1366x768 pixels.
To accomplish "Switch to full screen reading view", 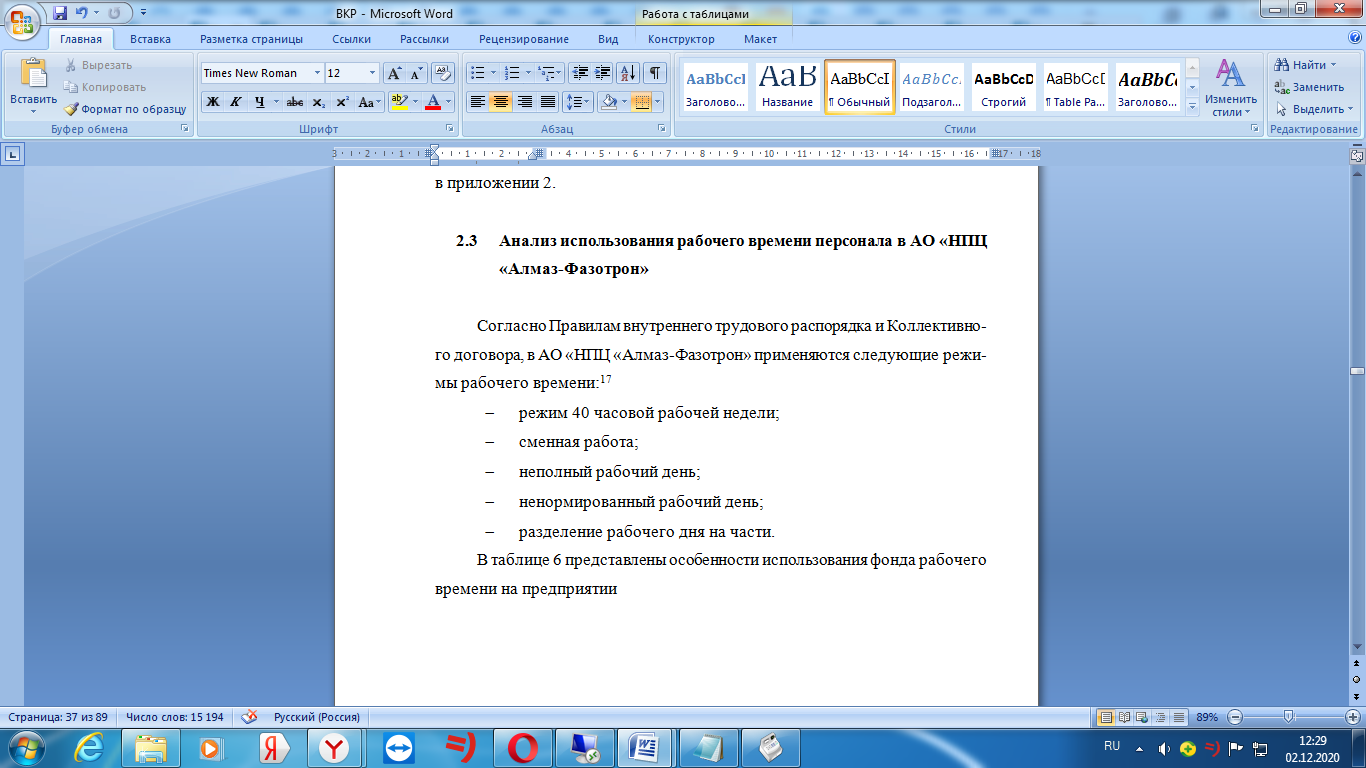I will click(x=1124, y=717).
